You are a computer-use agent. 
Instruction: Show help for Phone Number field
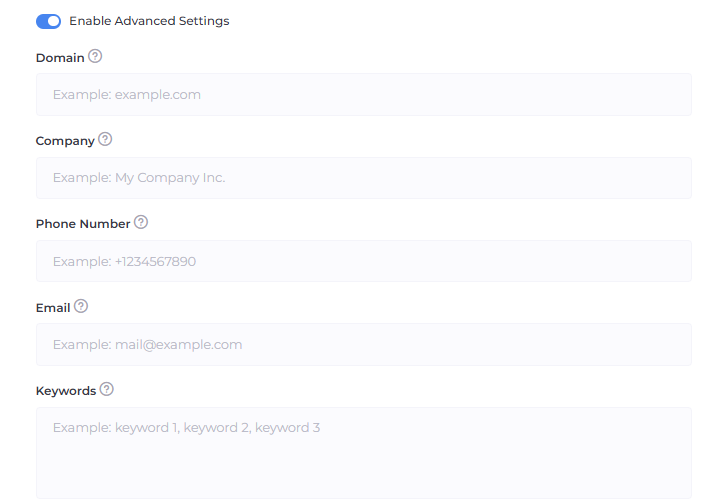(x=141, y=223)
